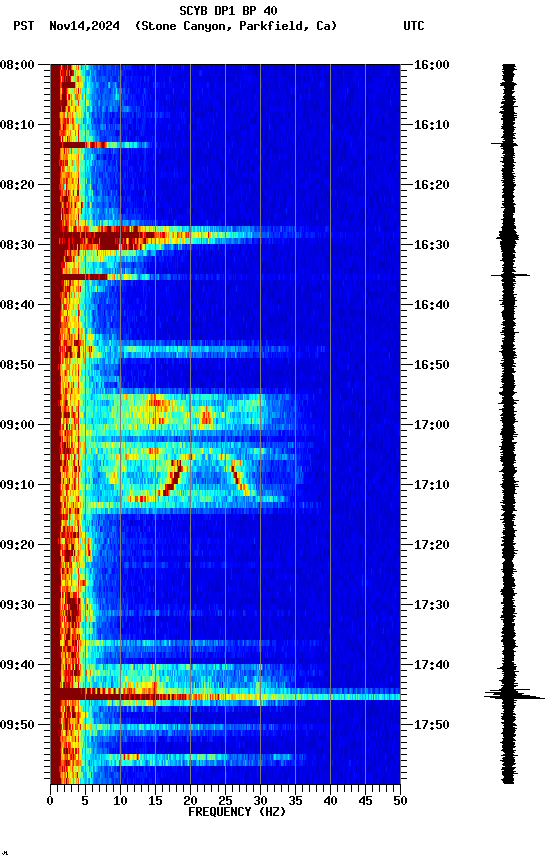Click the right dark-red chirp streak near 09:10
The image size is (552, 864).
coord(240,477)
